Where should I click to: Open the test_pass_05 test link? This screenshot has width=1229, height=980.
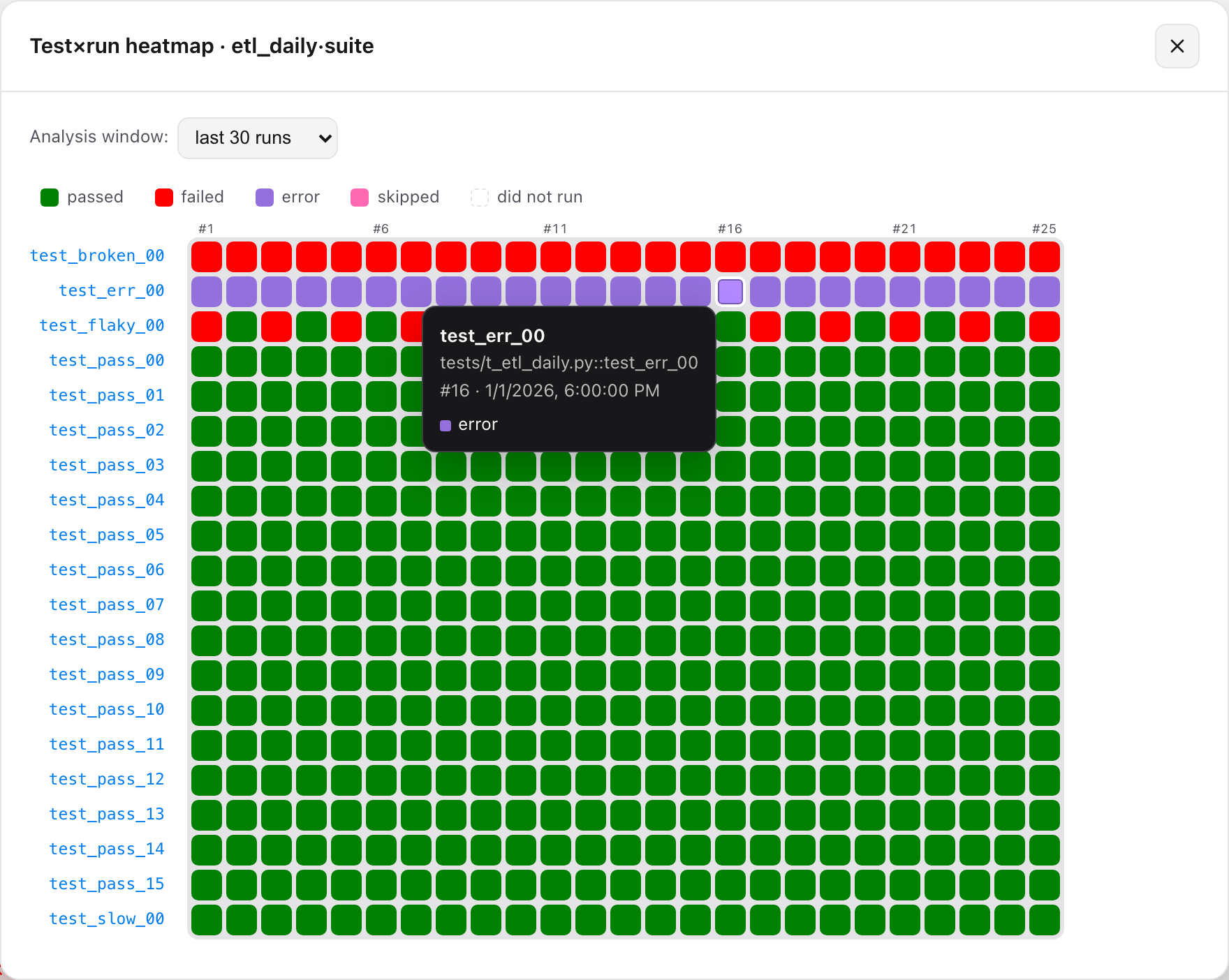tap(107, 535)
